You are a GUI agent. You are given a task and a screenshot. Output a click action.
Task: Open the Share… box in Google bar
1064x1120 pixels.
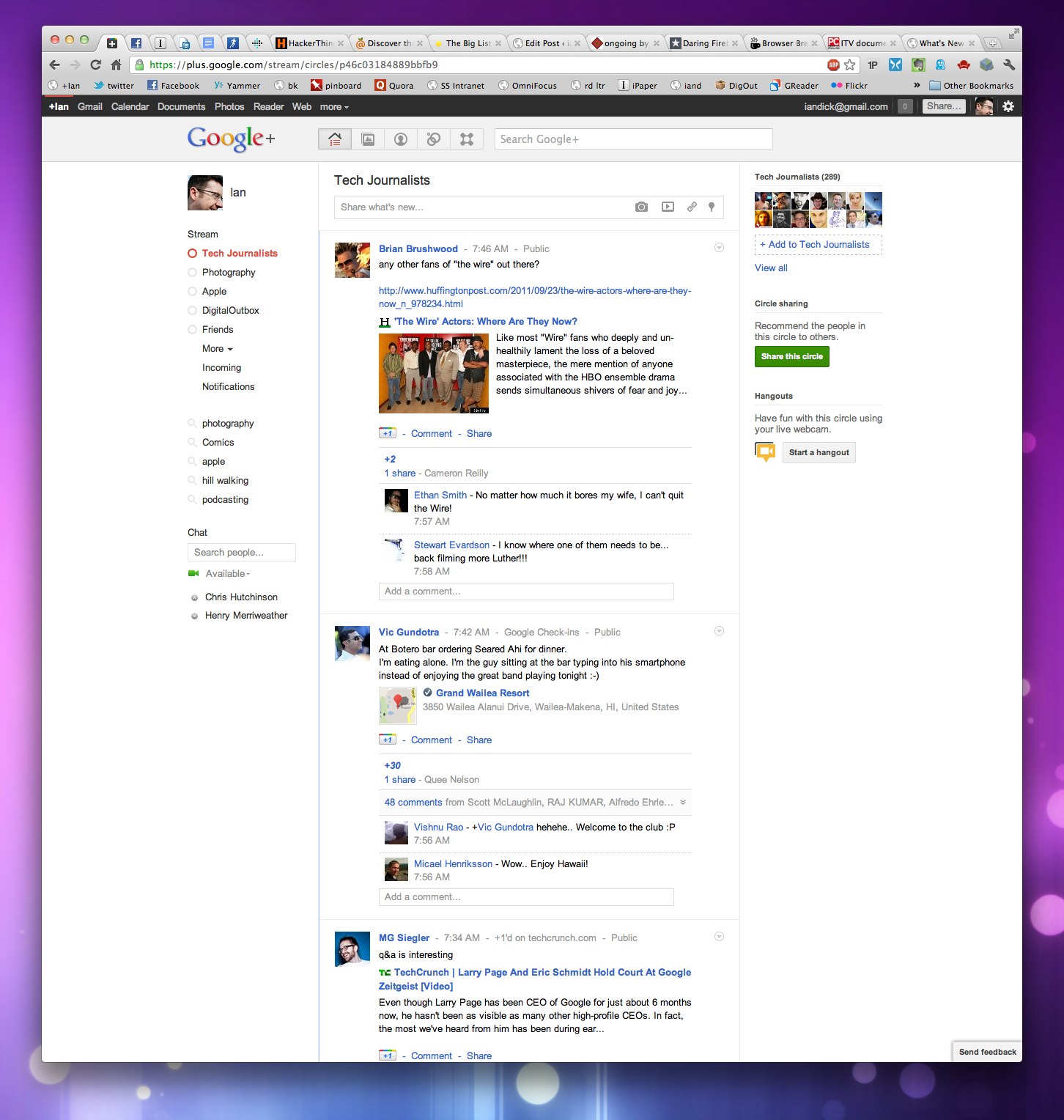click(x=943, y=106)
